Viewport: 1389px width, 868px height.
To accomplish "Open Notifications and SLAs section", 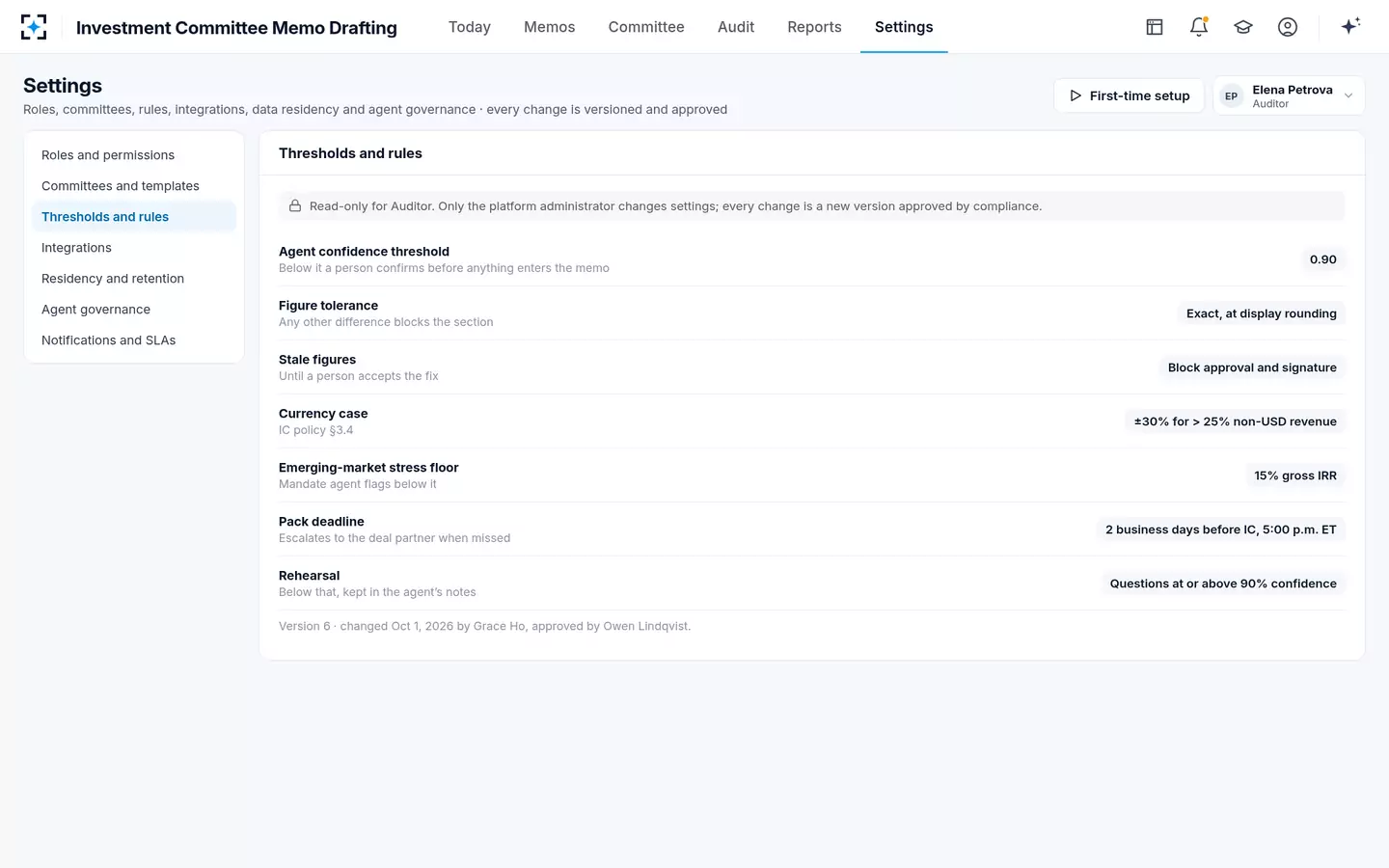I will pos(134,340).
